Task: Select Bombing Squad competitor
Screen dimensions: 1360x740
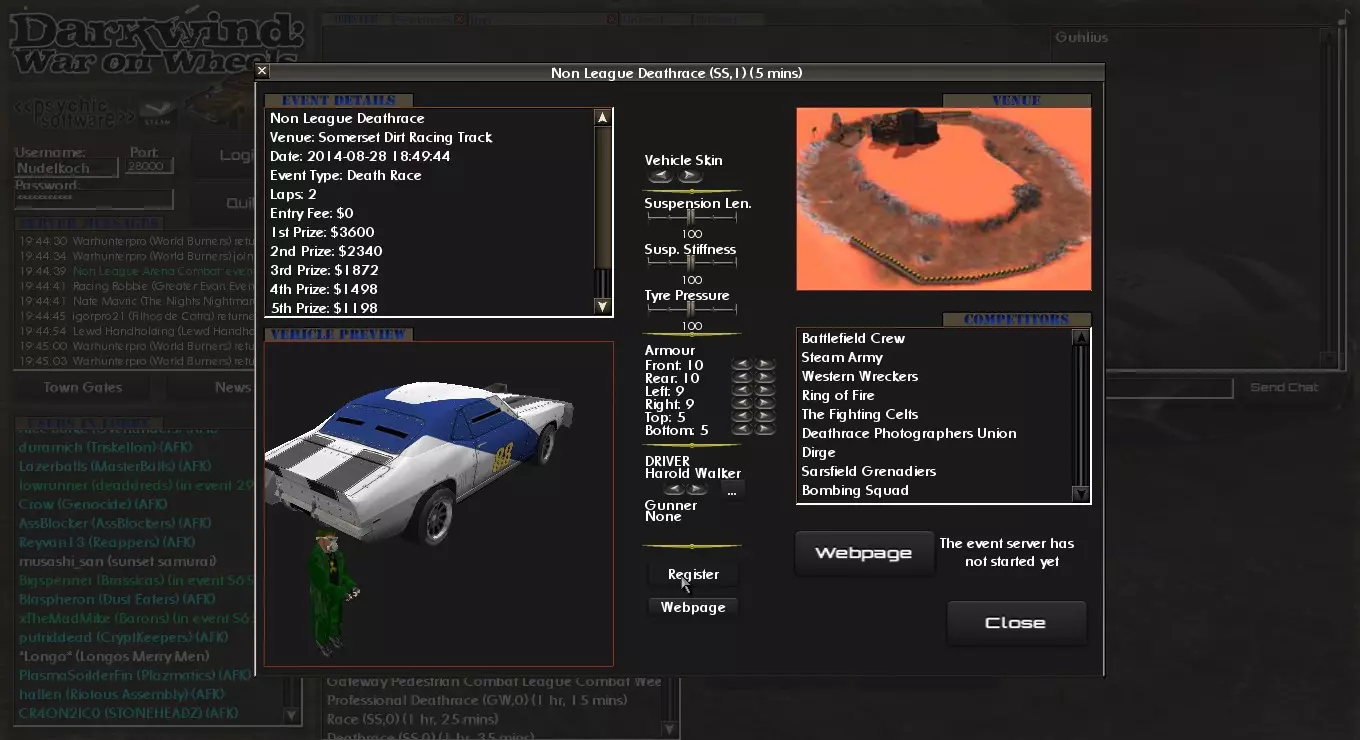Action: click(x=855, y=490)
